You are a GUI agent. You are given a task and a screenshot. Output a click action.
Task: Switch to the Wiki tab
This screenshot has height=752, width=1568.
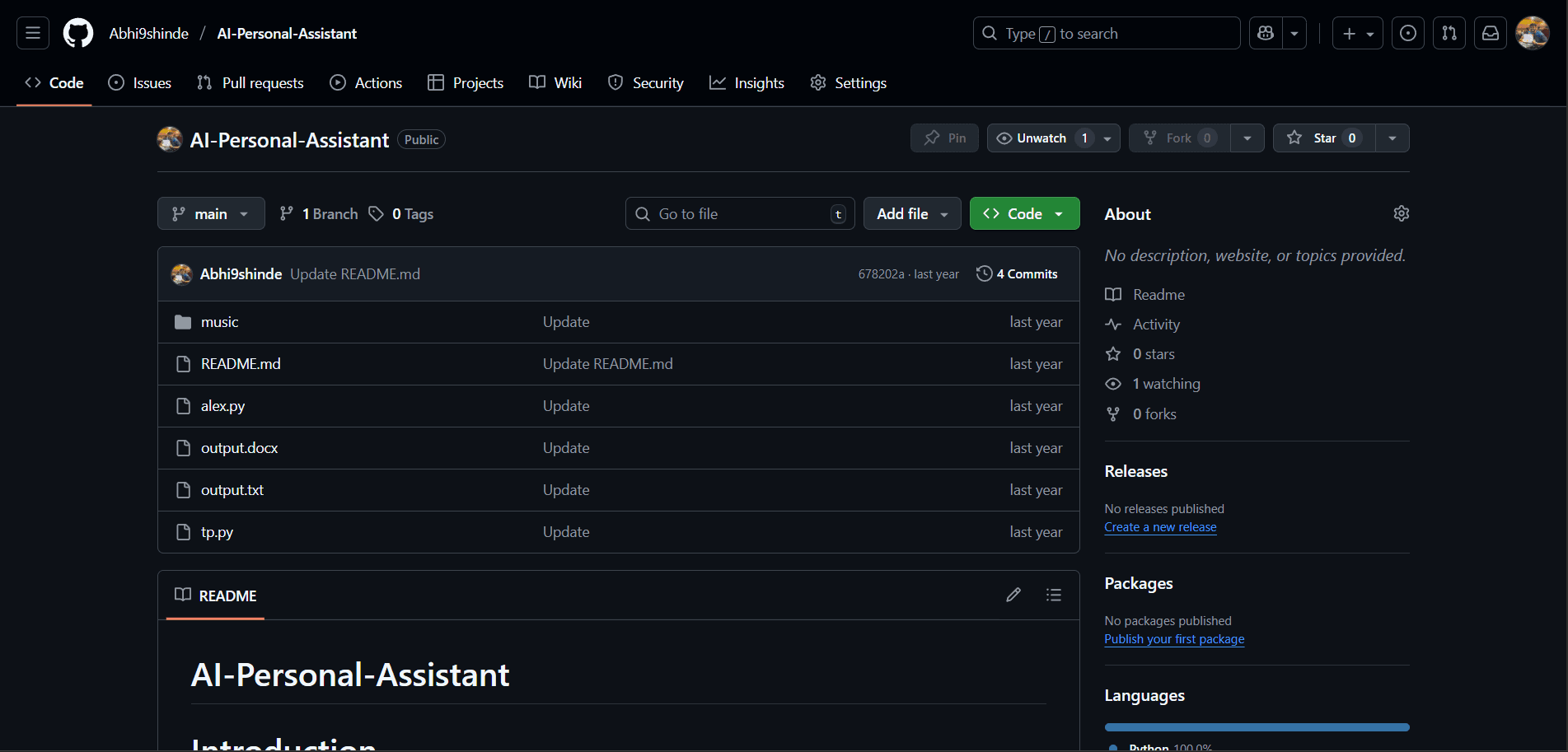coord(555,83)
